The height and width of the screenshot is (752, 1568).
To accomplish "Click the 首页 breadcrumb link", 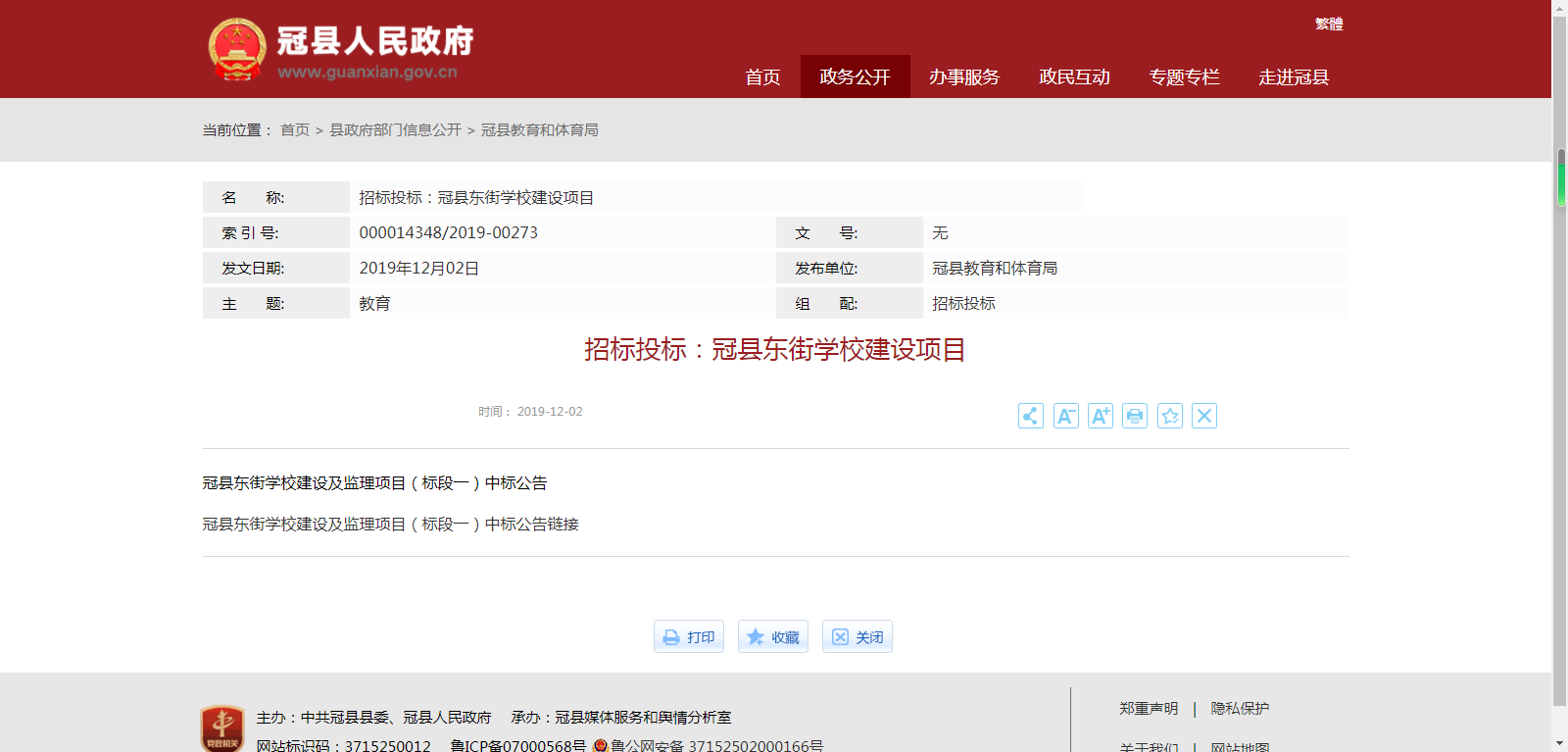I will click(x=295, y=129).
